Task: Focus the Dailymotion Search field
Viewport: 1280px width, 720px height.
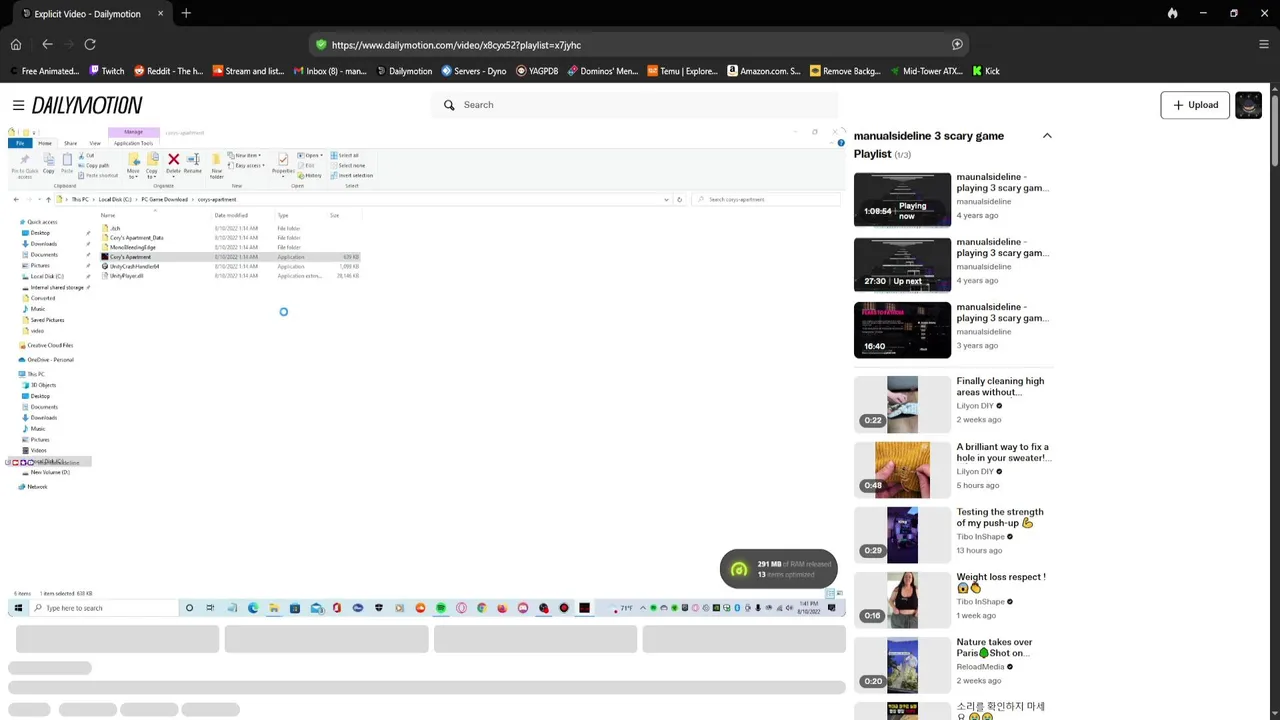Action: click(x=635, y=105)
